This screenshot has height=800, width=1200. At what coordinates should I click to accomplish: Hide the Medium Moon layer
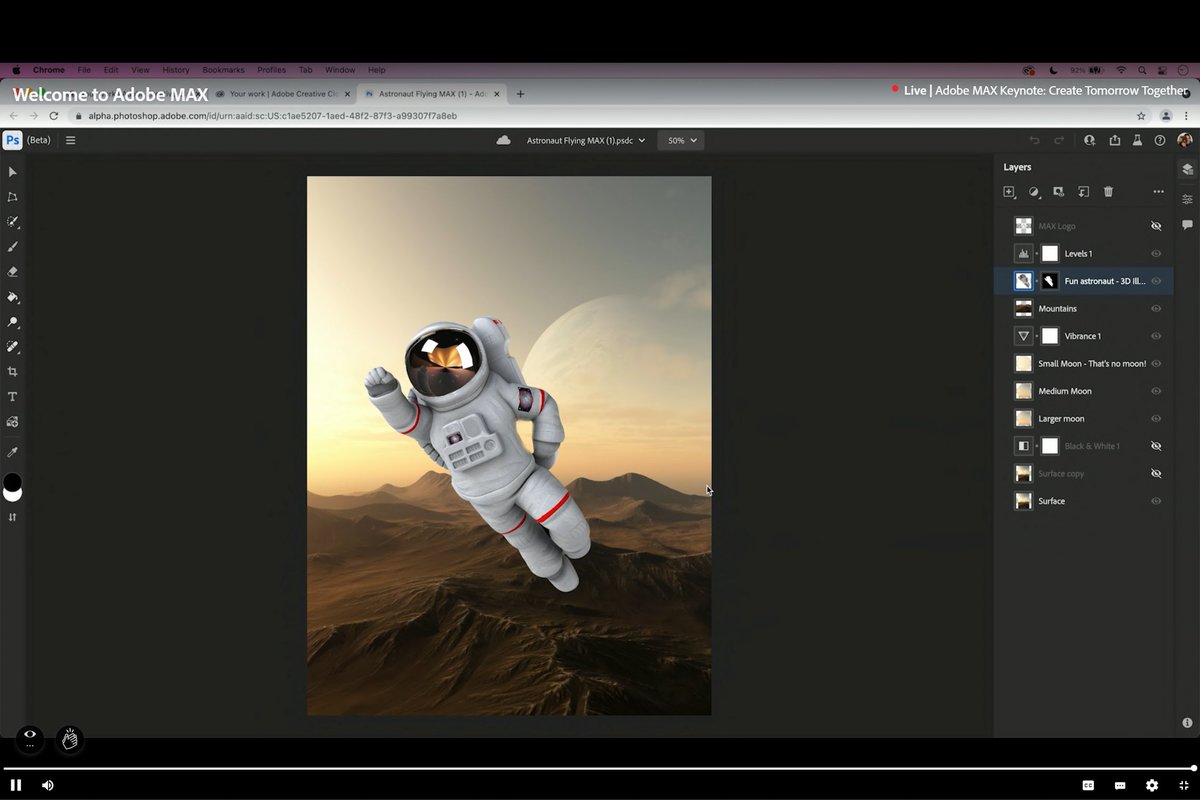[x=1156, y=391]
